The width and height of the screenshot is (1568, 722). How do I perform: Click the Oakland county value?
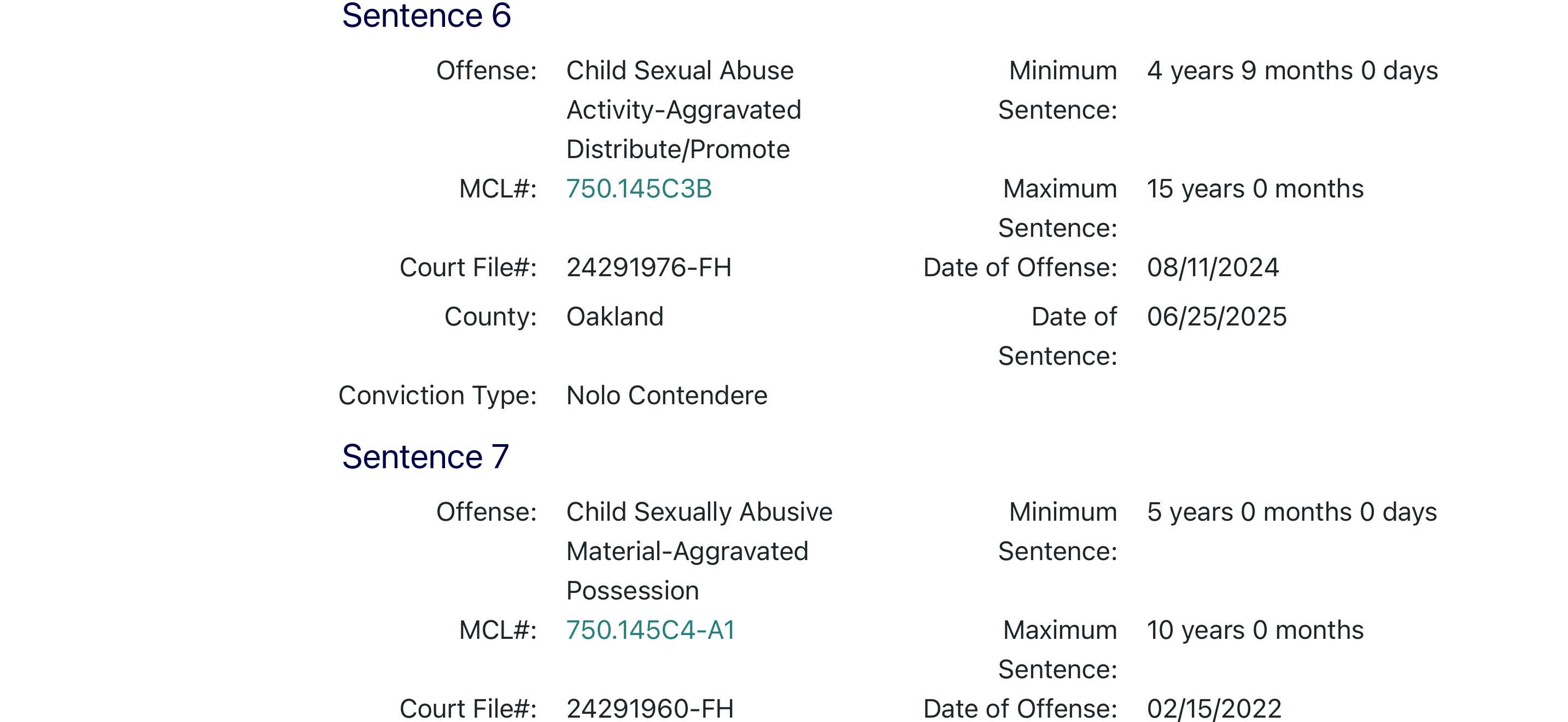(614, 317)
